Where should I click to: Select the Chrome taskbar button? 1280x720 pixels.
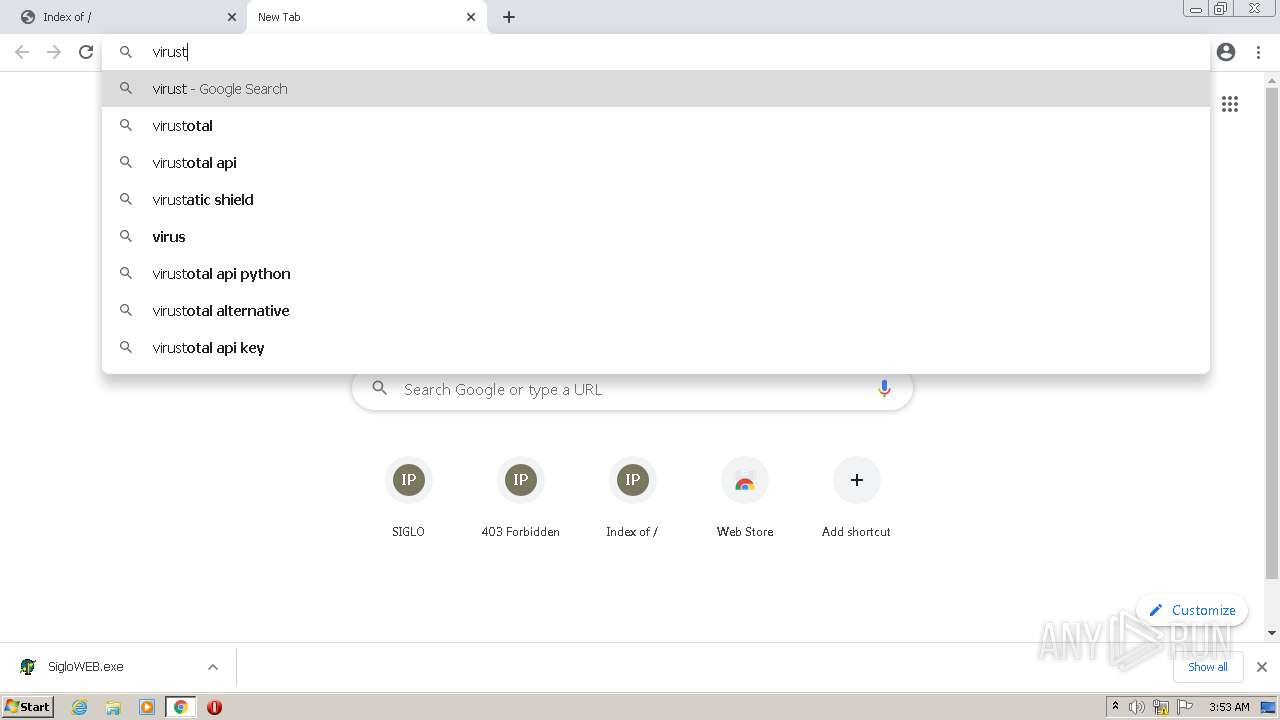tap(180, 707)
